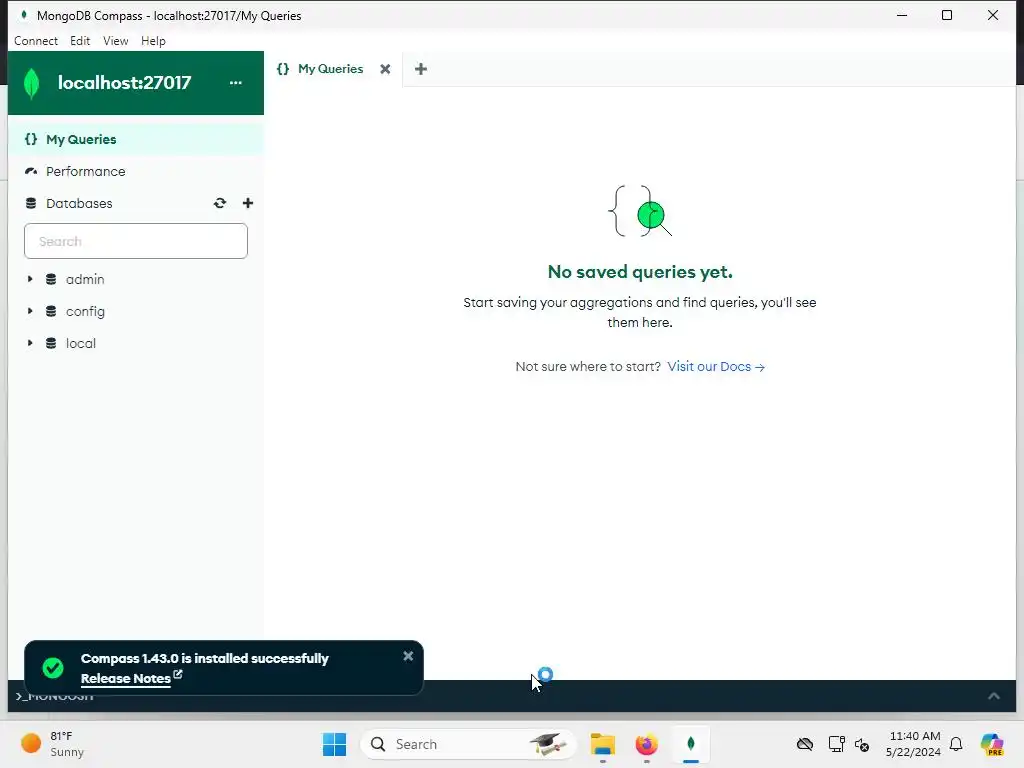Launch Firefox from the taskbar

coord(647,744)
